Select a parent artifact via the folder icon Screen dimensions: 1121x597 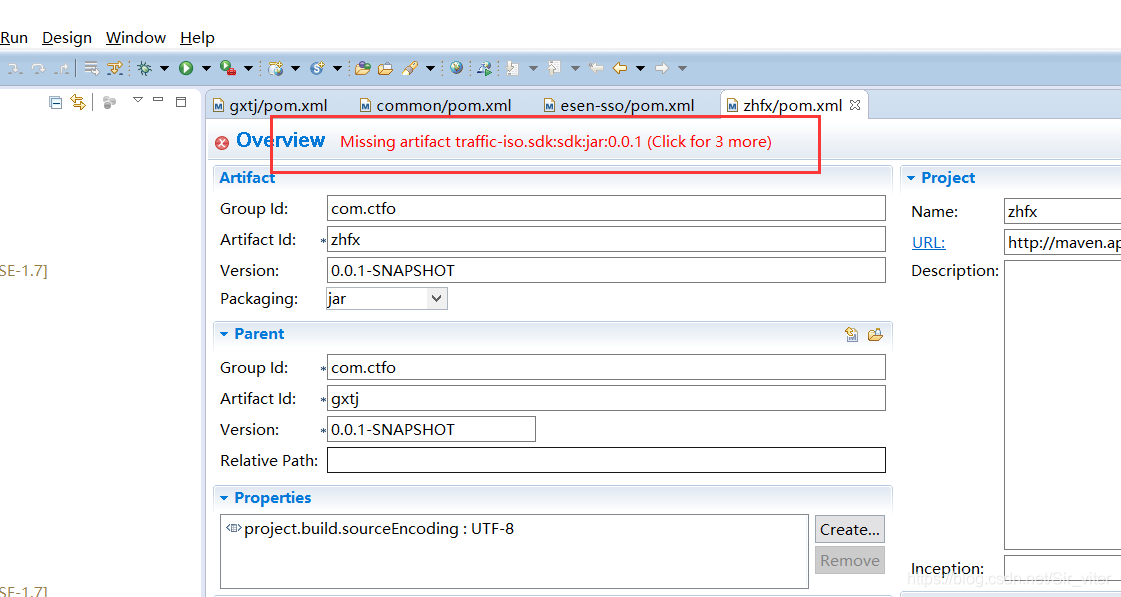pyautogui.click(x=876, y=334)
